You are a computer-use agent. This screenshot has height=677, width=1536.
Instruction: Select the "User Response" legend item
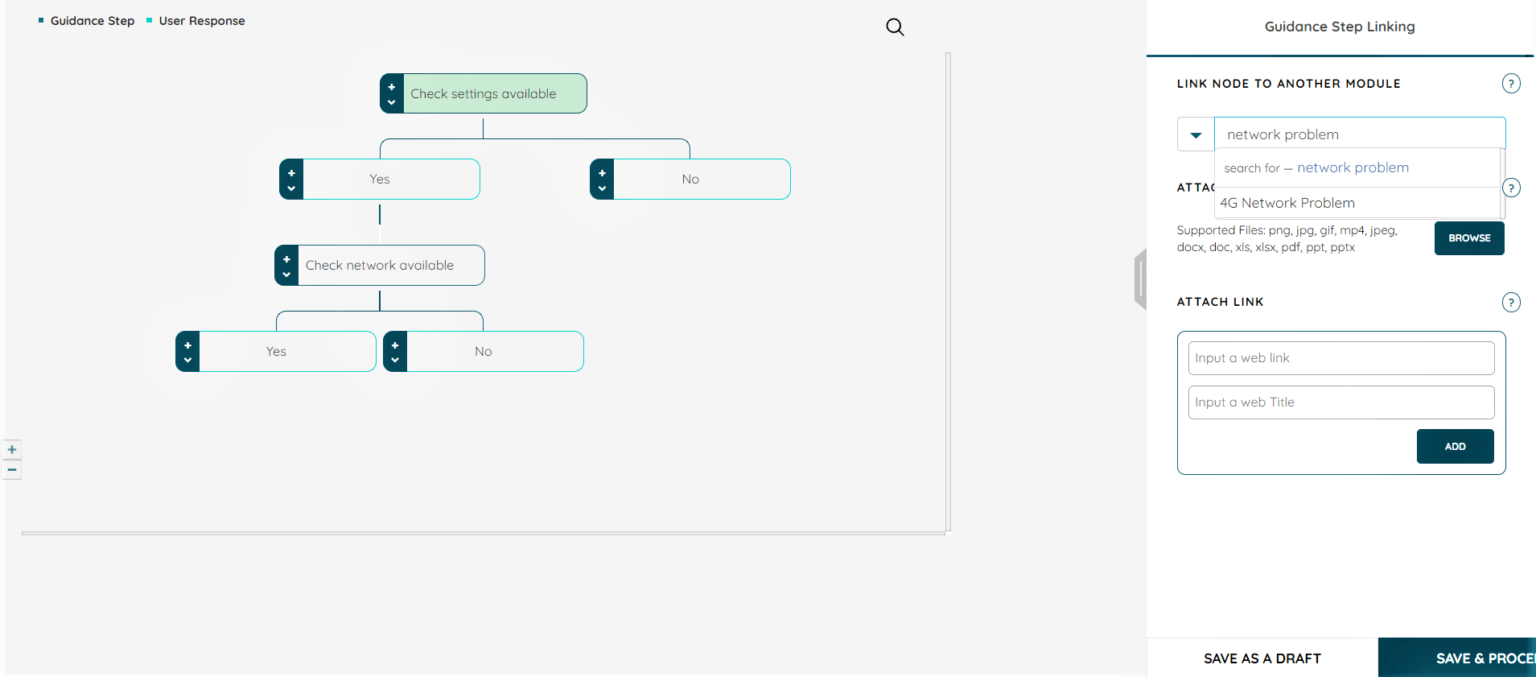coord(202,20)
